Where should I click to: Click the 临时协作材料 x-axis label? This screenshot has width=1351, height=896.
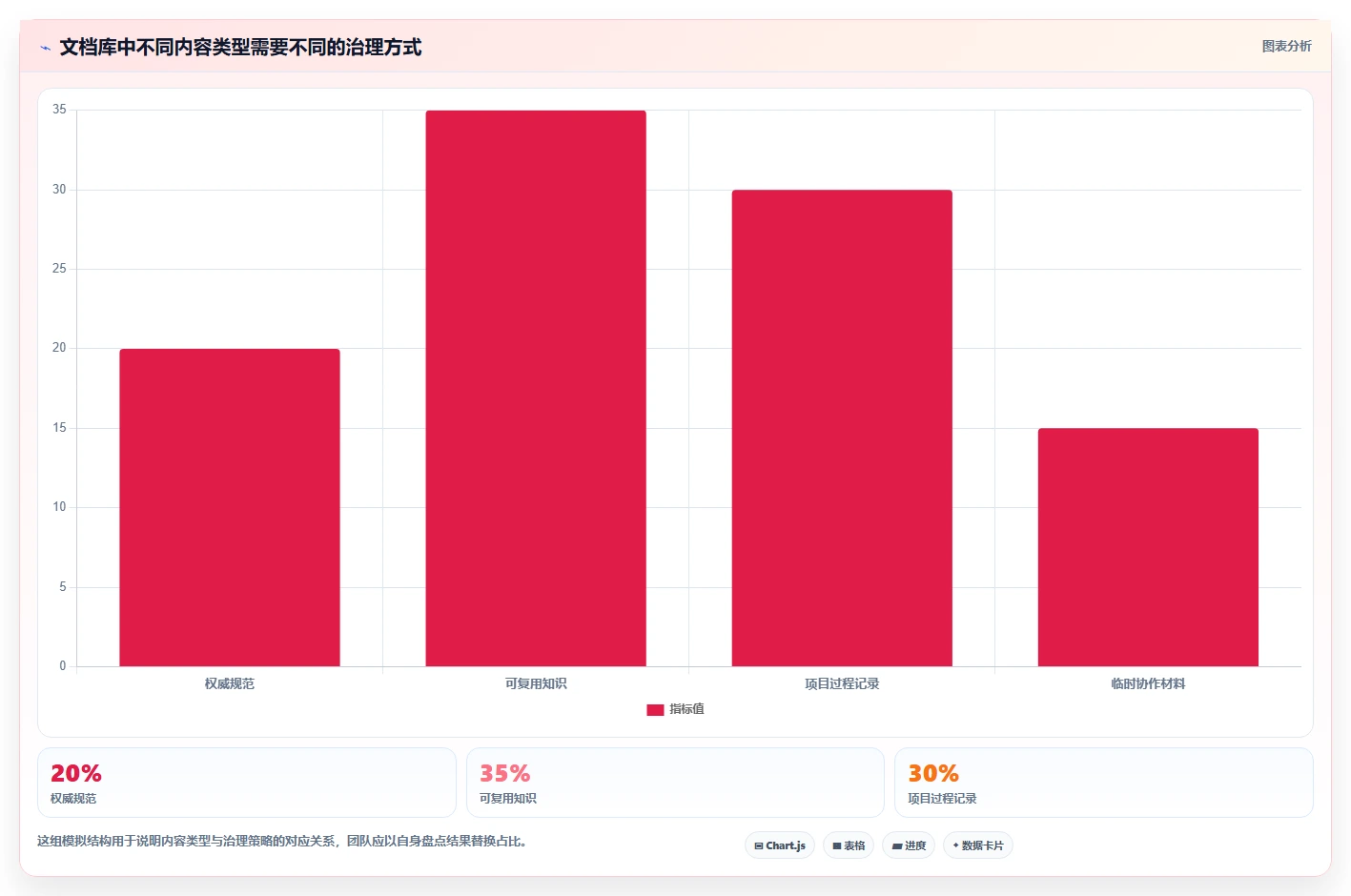pos(1148,683)
